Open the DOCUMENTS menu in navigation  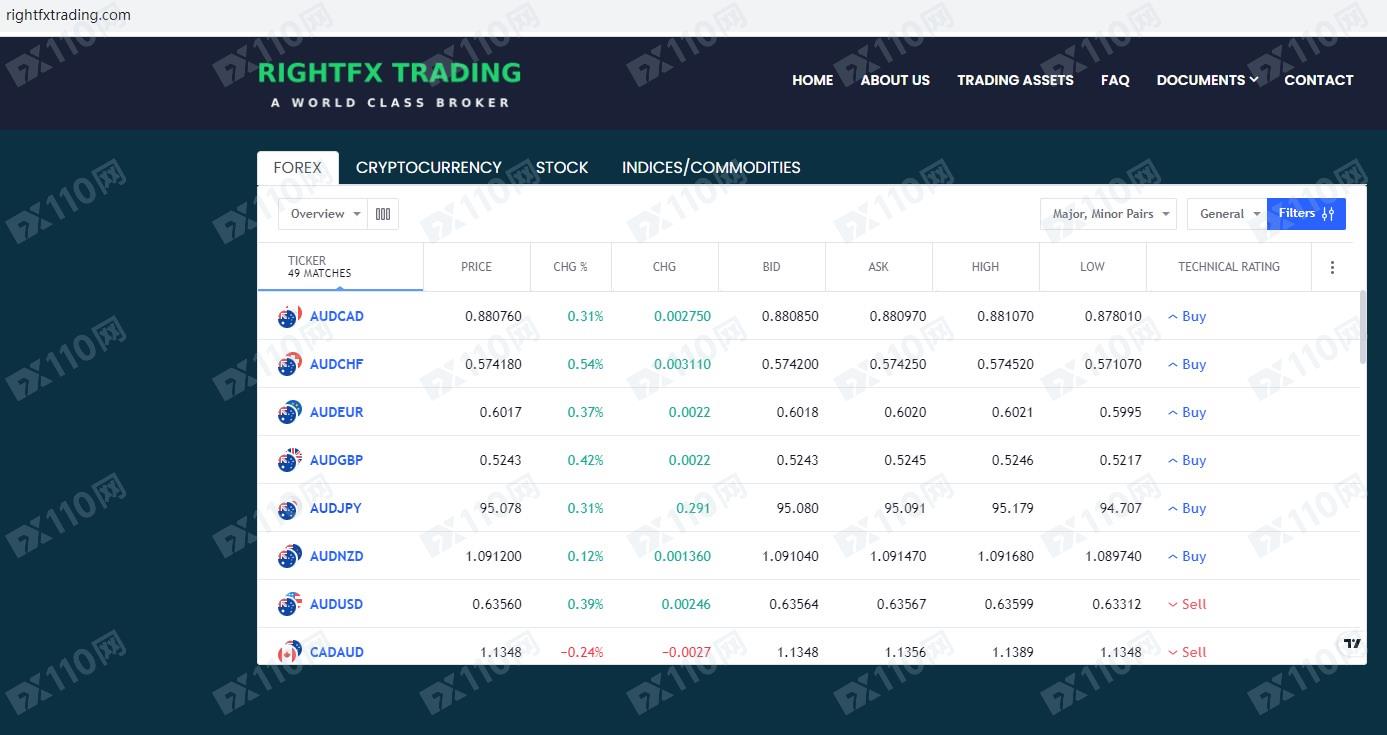pyautogui.click(x=1206, y=80)
